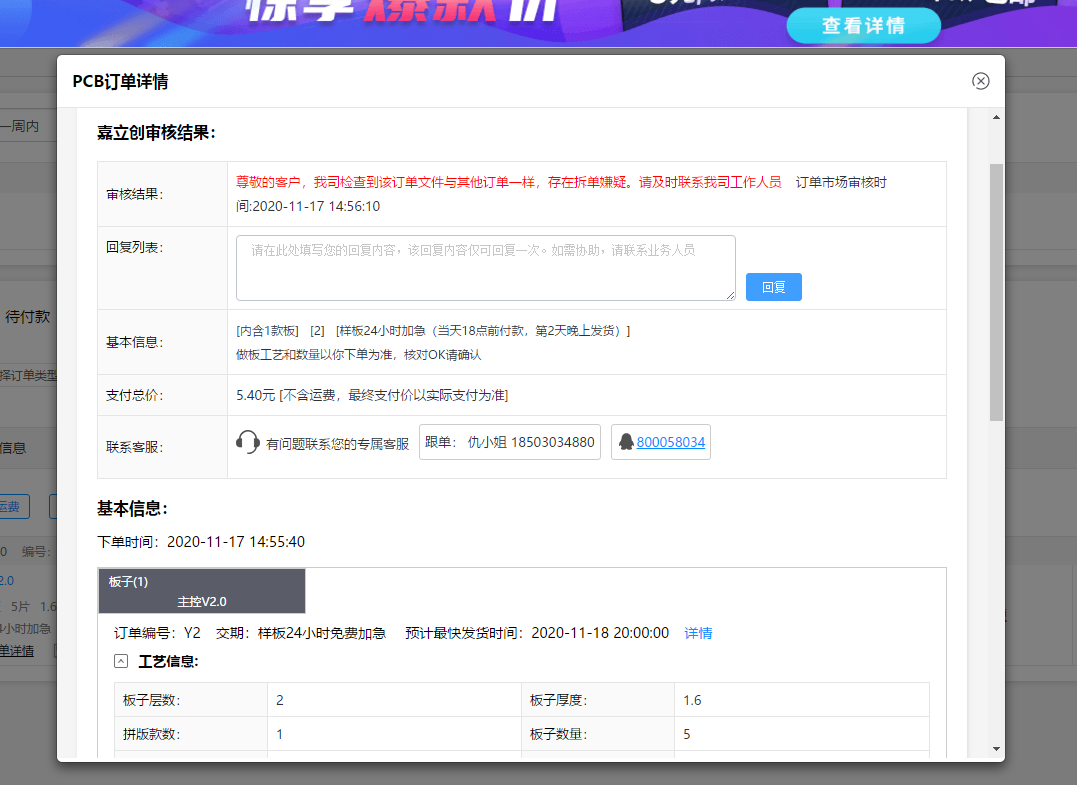Click the dialog scrollbar down arrow
Image resolution: width=1077 pixels, height=785 pixels.
[x=996, y=749]
